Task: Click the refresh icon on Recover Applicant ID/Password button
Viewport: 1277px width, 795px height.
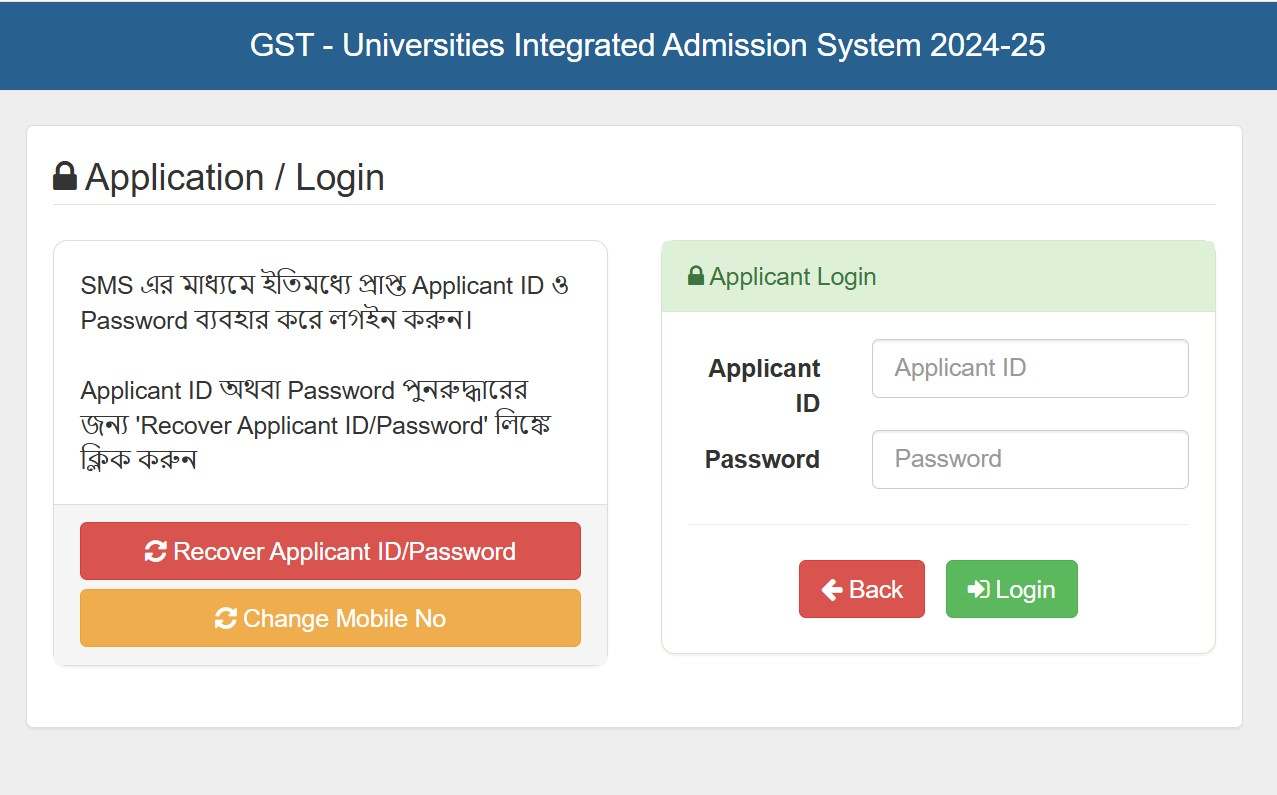Action: pos(157,551)
